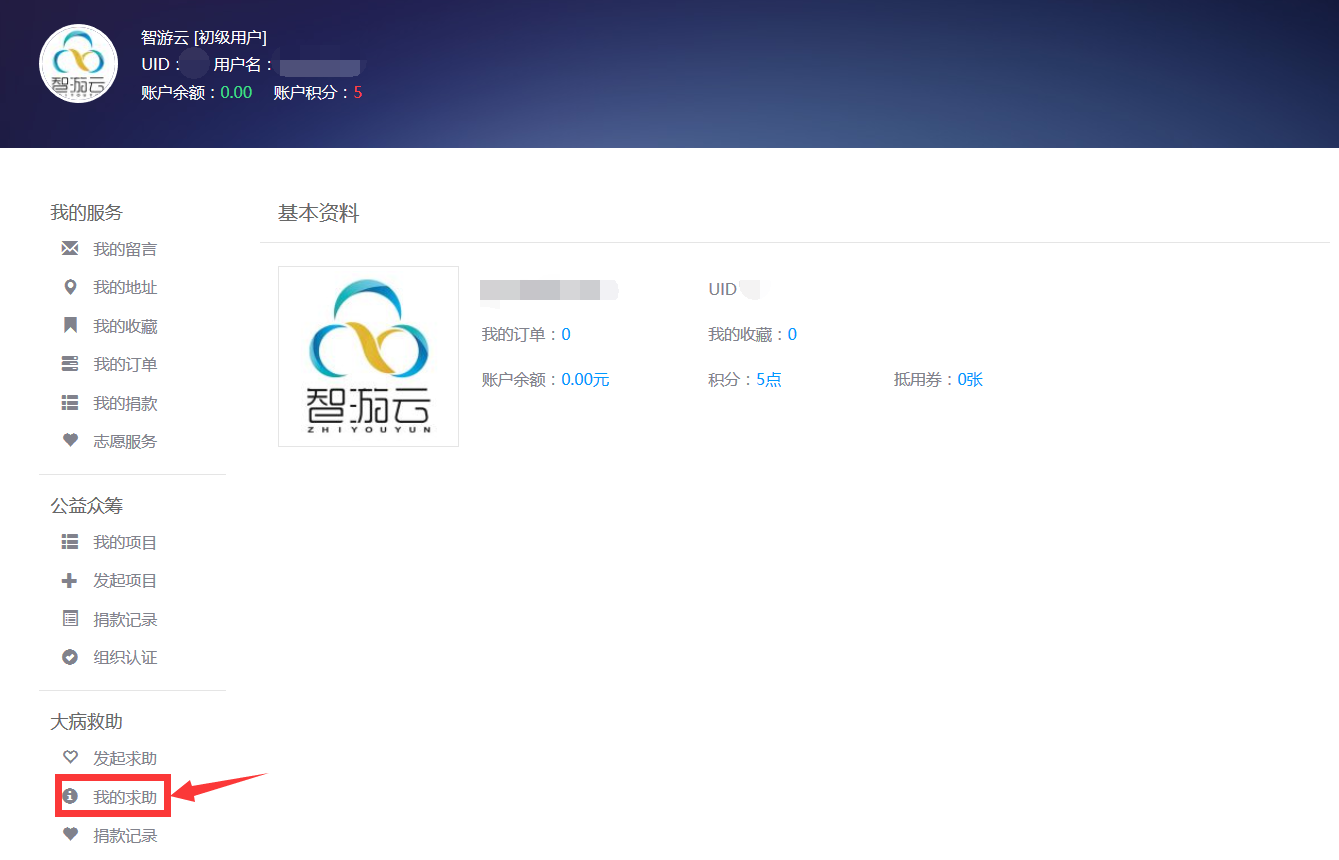Go to 组织认证 page

point(125,657)
